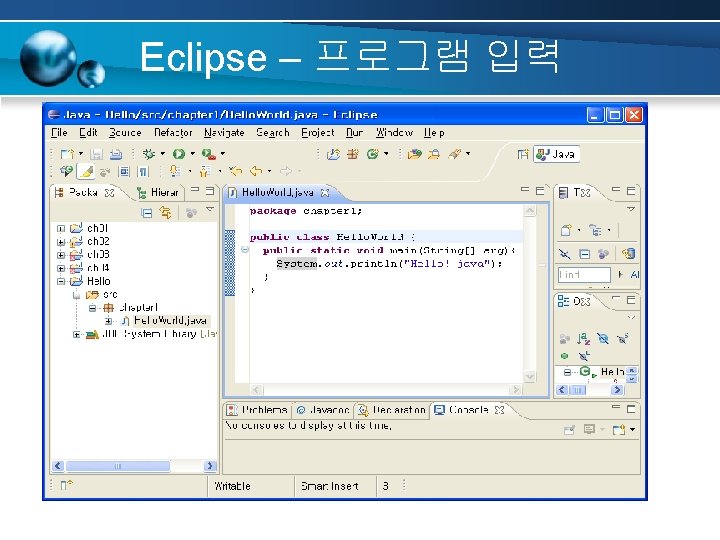Click the External Tools run icon
The image size is (720, 540).
coord(208,154)
